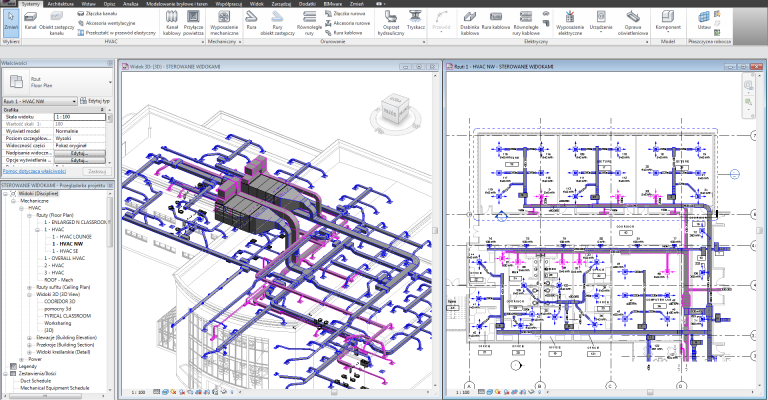Expand HVAC panel dialog launcher
The image size is (768, 400).
coord(203,42)
